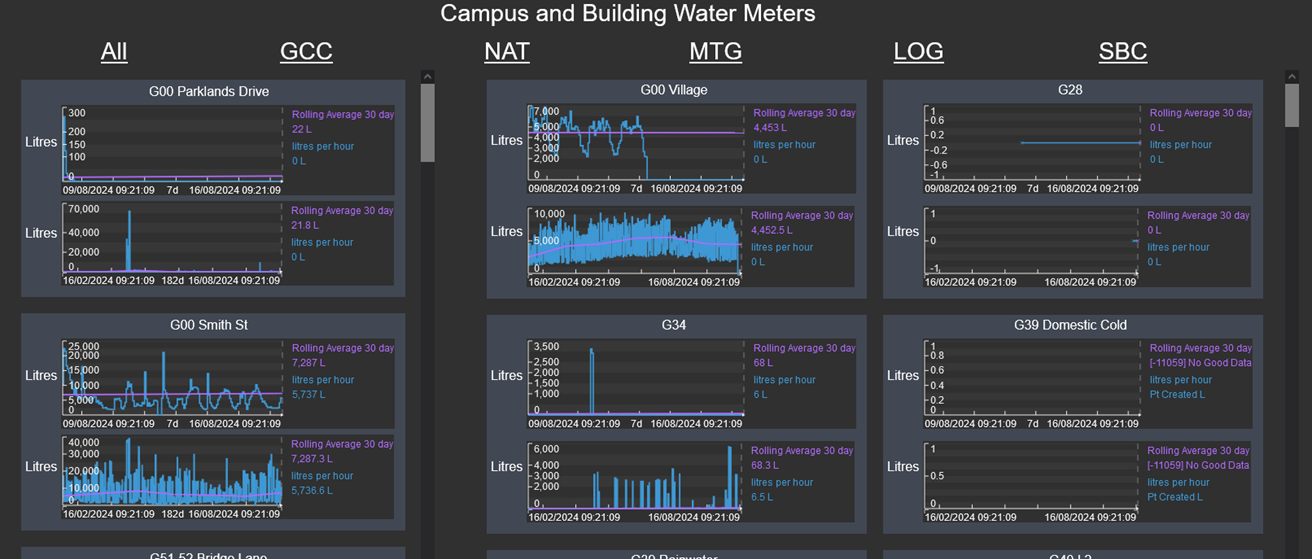Screen dimensions: 1312x559
Task: Select the G00 Village 7-day trend chart
Action: pos(636,141)
